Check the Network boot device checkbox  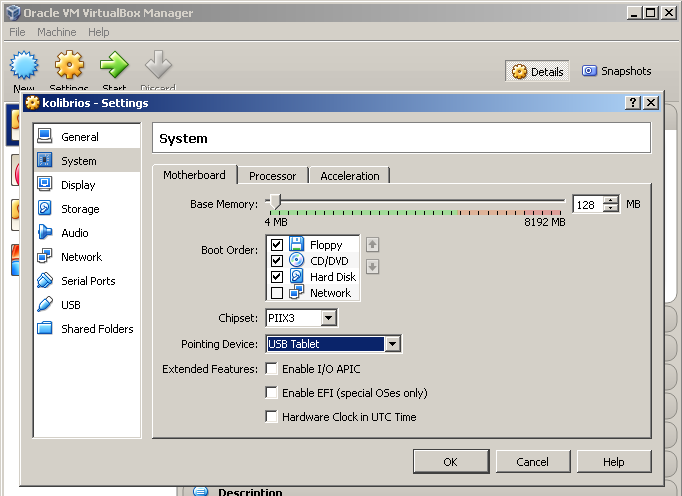pyautogui.click(x=277, y=293)
